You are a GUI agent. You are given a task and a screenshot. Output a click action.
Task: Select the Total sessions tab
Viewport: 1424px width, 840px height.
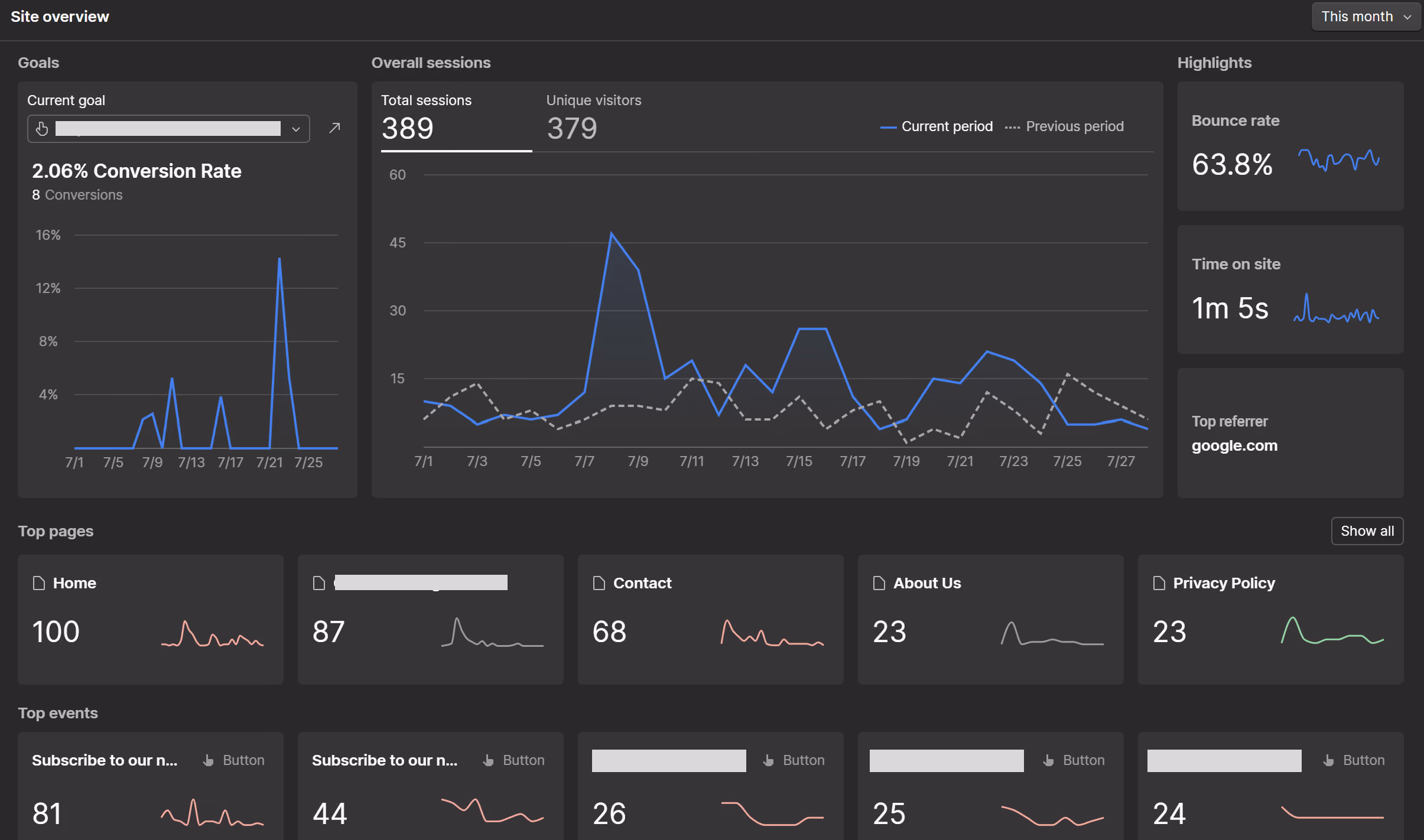456,118
